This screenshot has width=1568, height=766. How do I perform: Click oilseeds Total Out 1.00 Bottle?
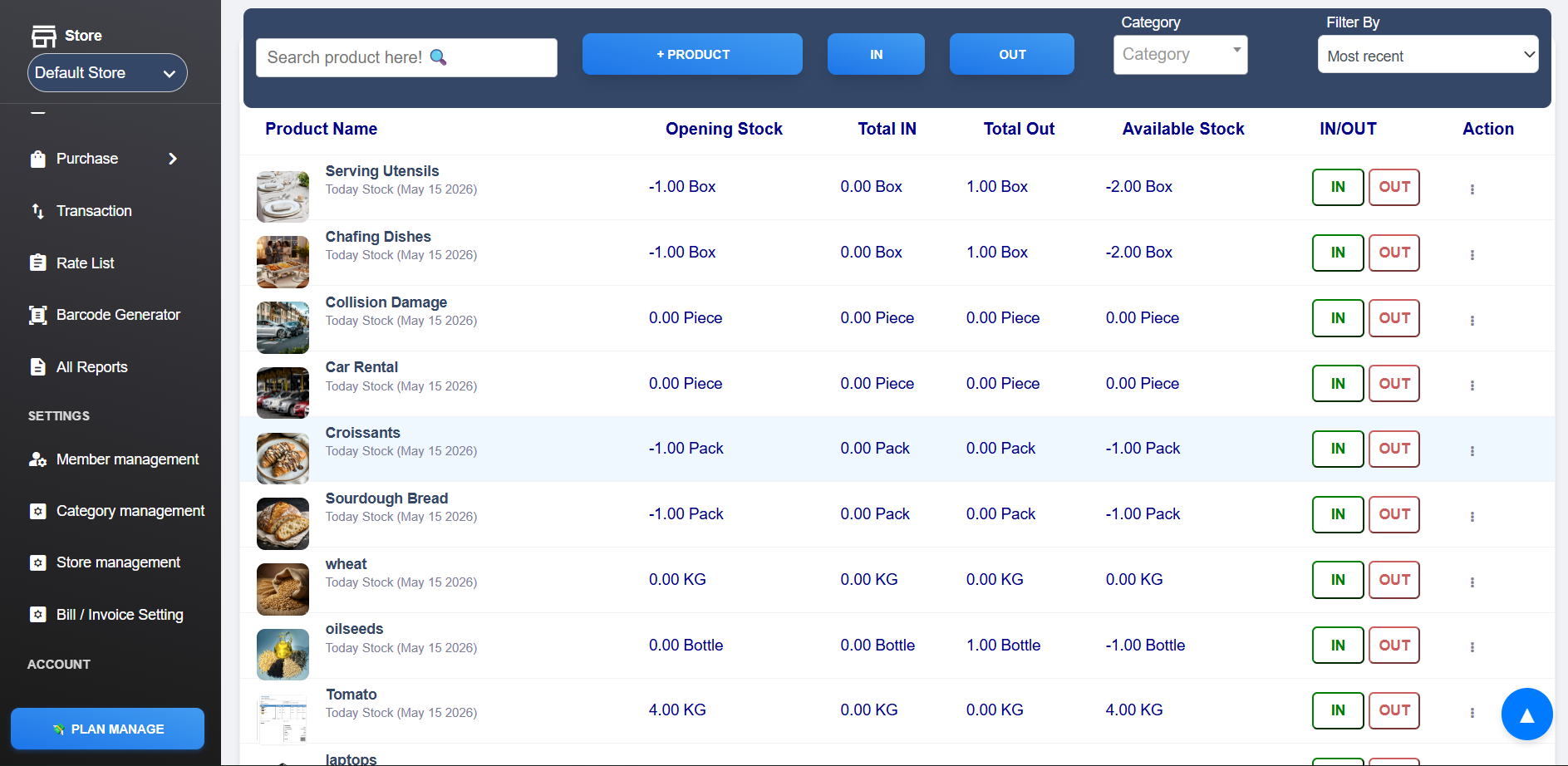pos(1003,646)
